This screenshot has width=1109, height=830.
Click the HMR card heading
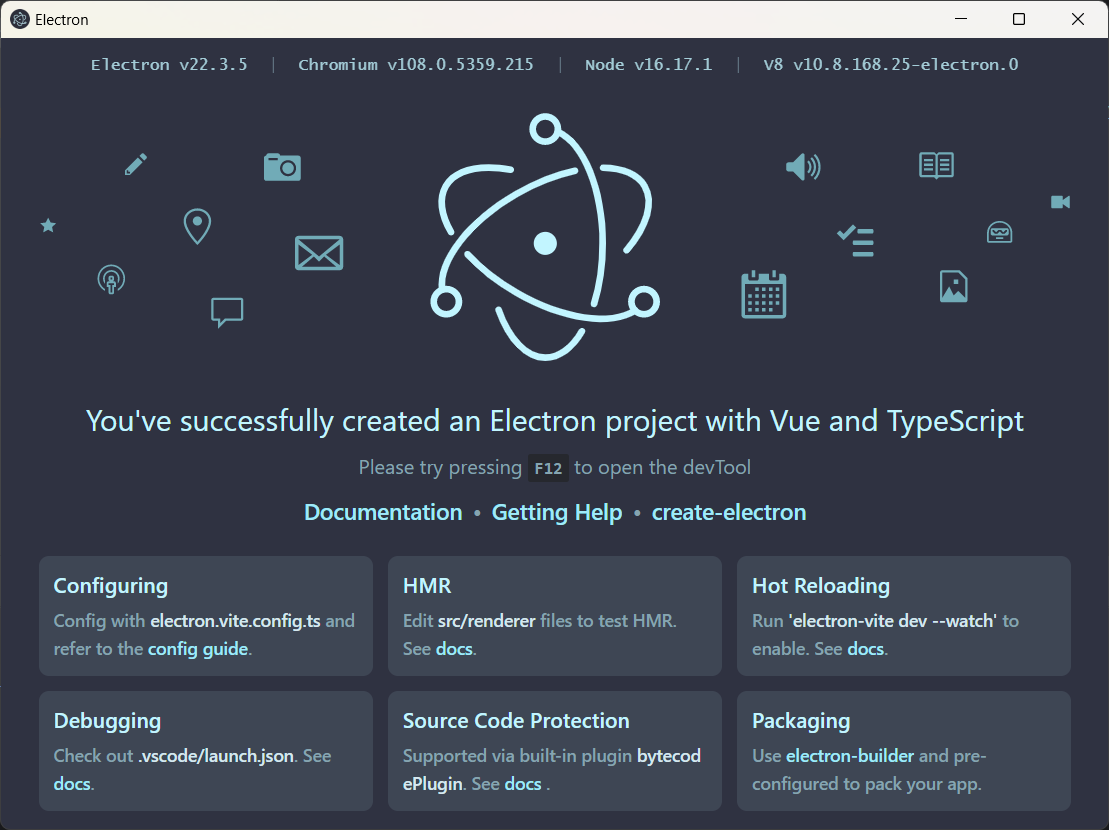point(427,585)
